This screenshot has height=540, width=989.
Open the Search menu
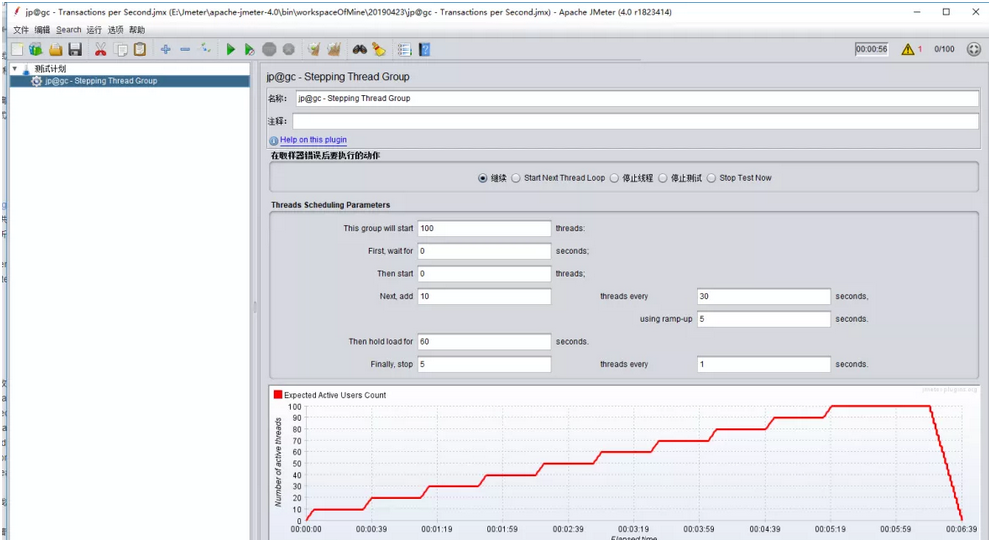point(69,30)
